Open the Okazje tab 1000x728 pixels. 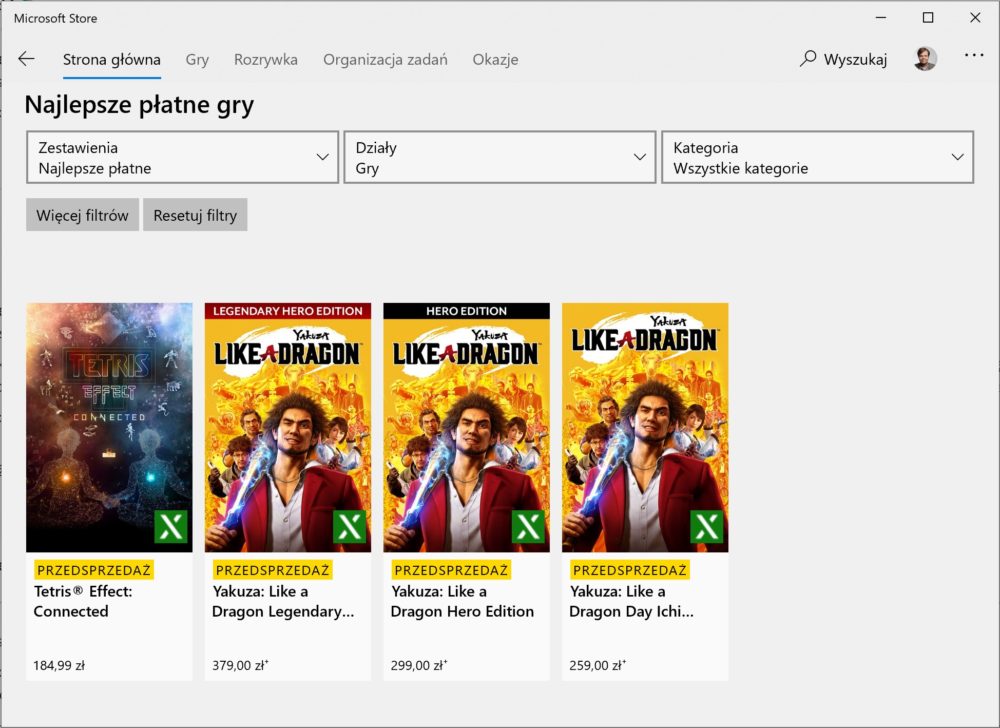tap(495, 60)
